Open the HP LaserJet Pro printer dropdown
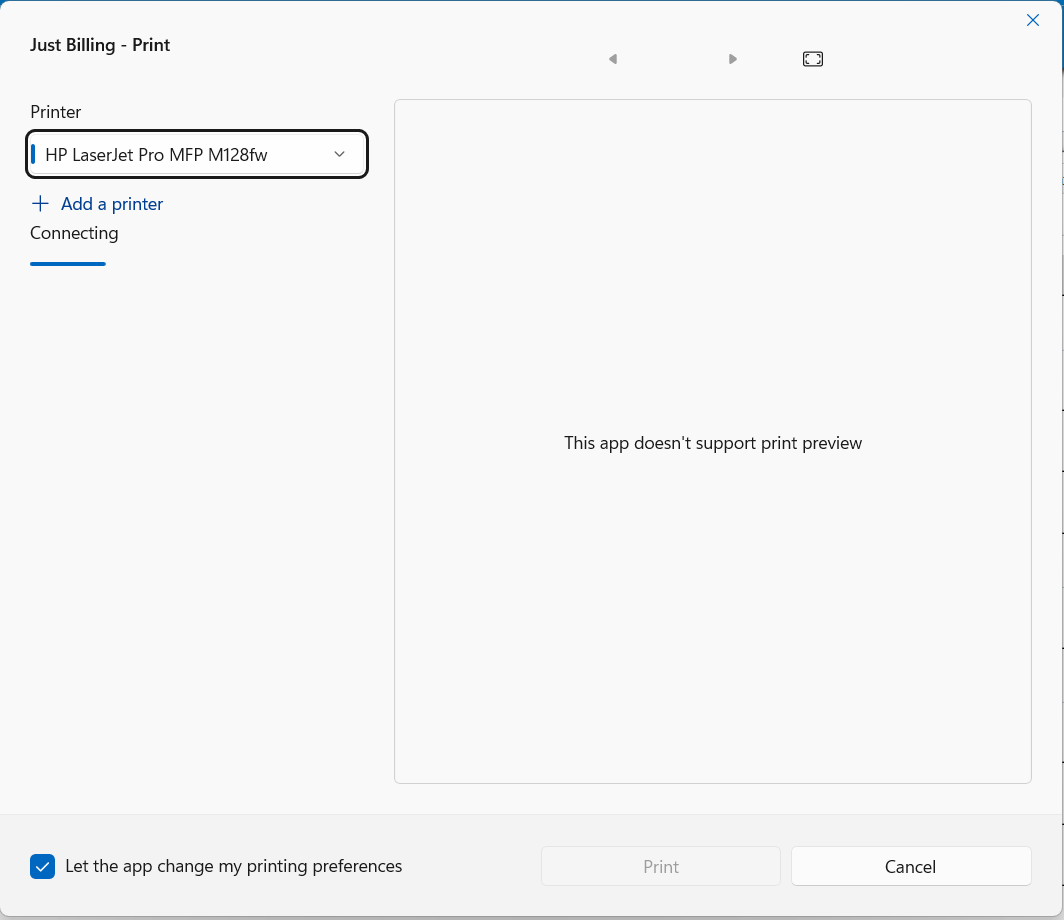 197,155
